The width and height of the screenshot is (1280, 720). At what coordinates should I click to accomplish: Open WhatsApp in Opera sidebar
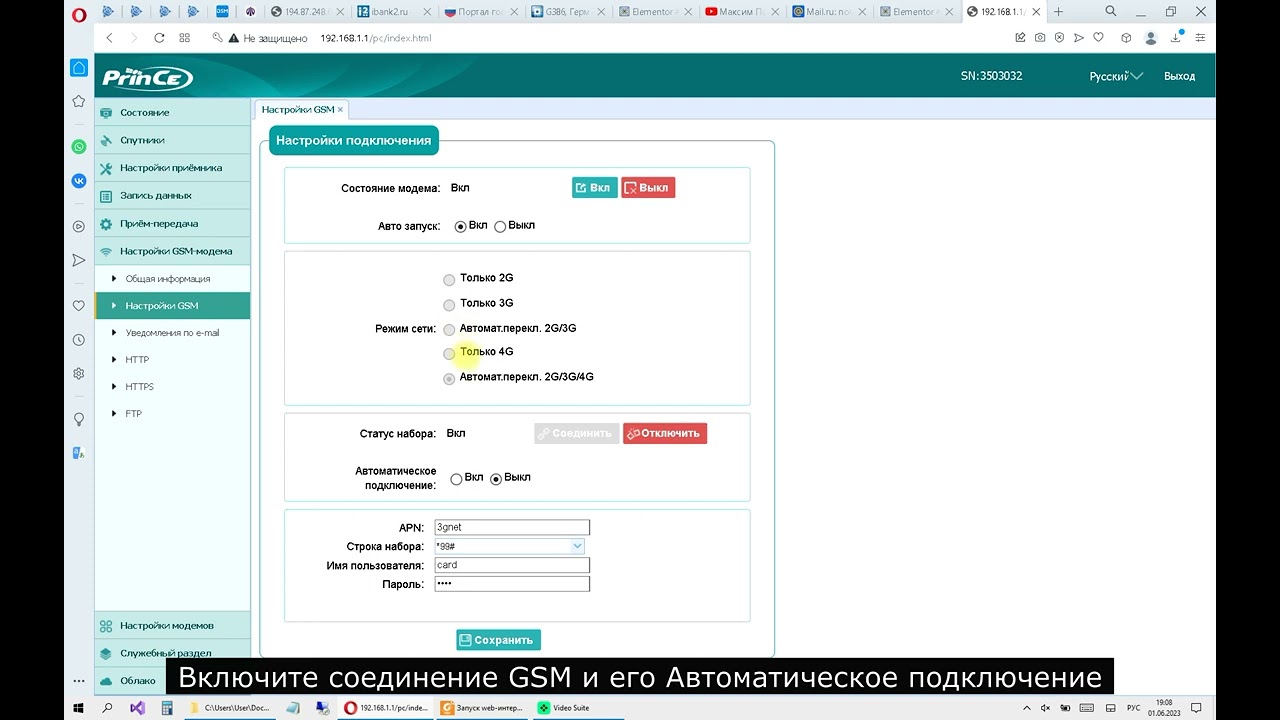click(x=79, y=147)
